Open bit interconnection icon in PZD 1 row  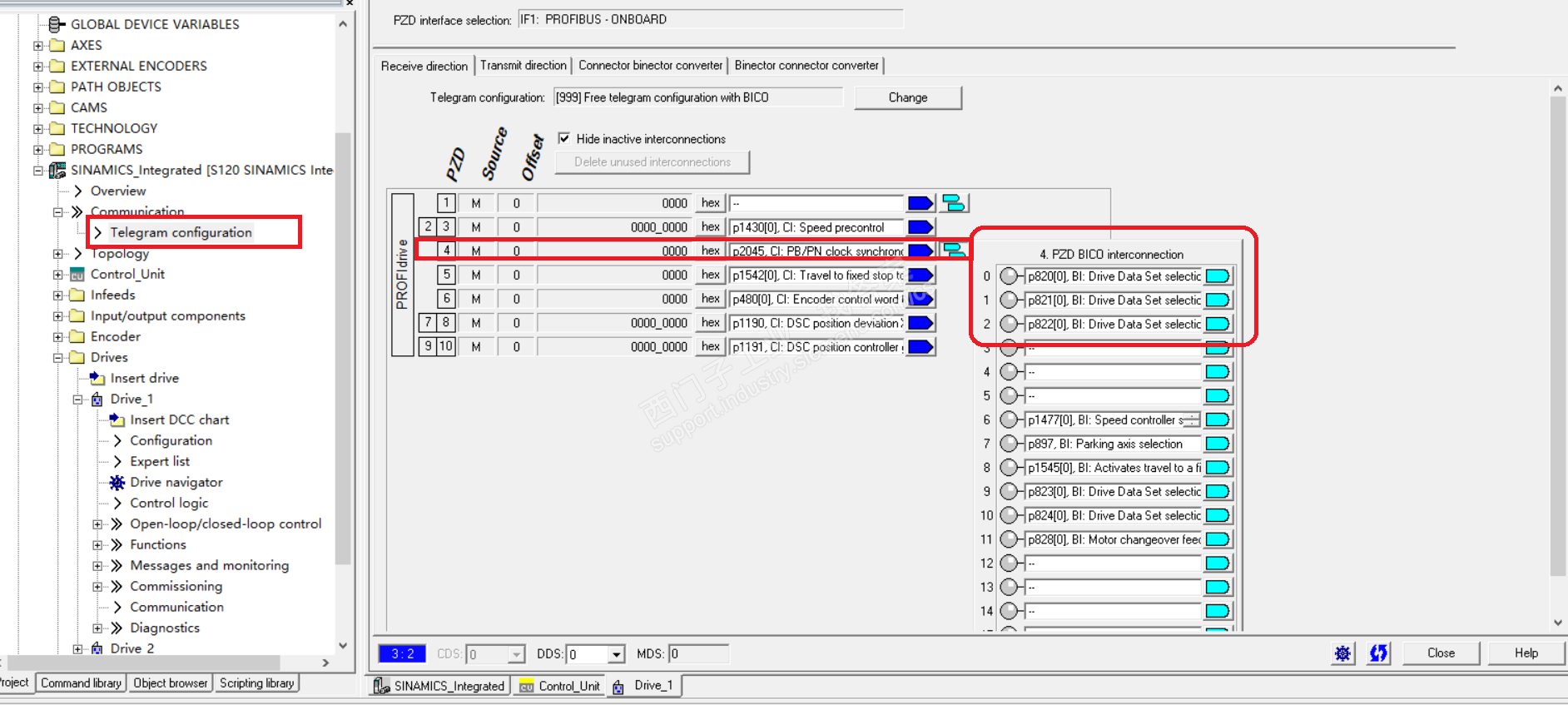tap(954, 203)
